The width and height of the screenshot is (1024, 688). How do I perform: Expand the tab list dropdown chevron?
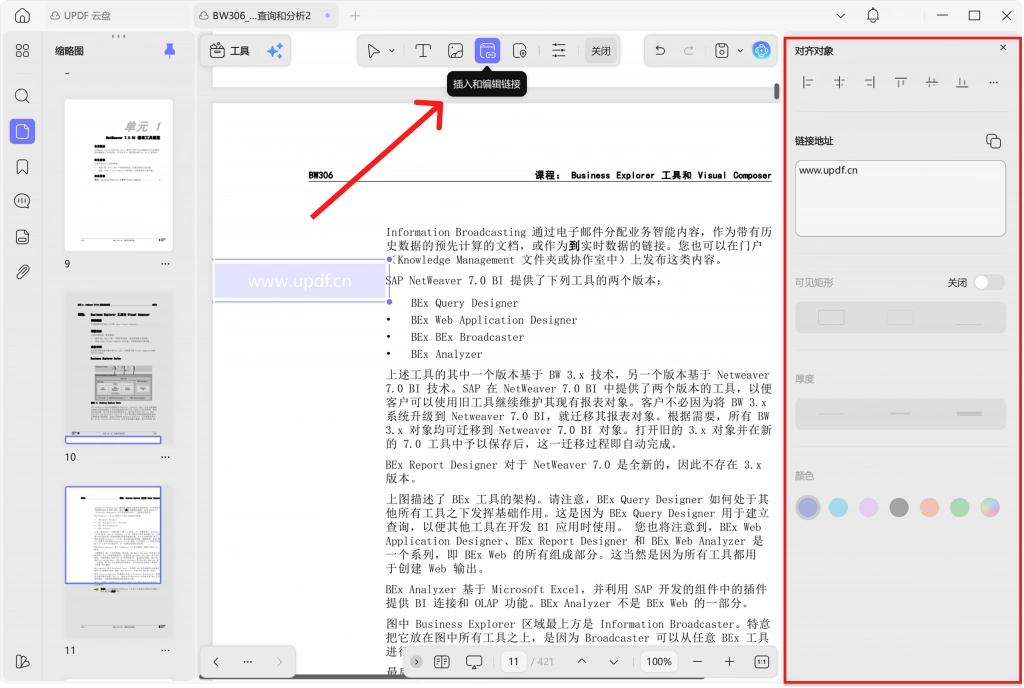(840, 16)
